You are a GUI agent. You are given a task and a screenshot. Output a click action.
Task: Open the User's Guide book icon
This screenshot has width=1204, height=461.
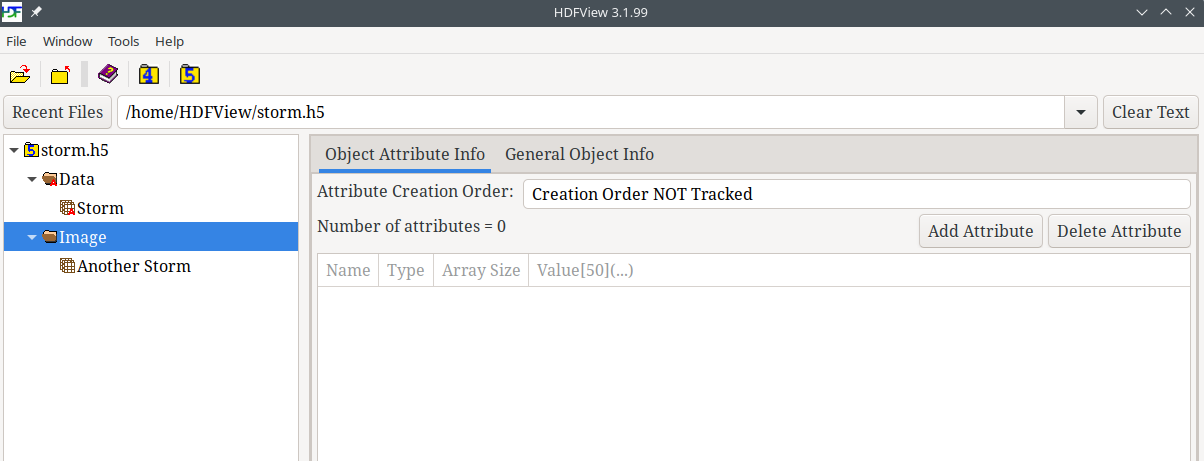[x=108, y=75]
